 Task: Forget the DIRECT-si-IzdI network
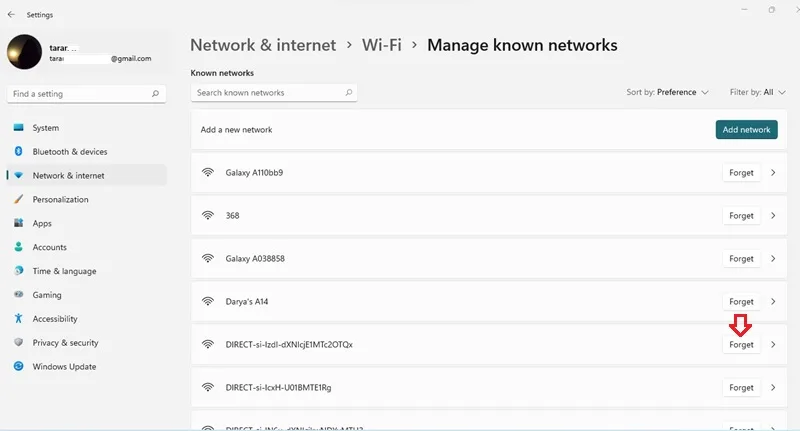click(x=741, y=345)
